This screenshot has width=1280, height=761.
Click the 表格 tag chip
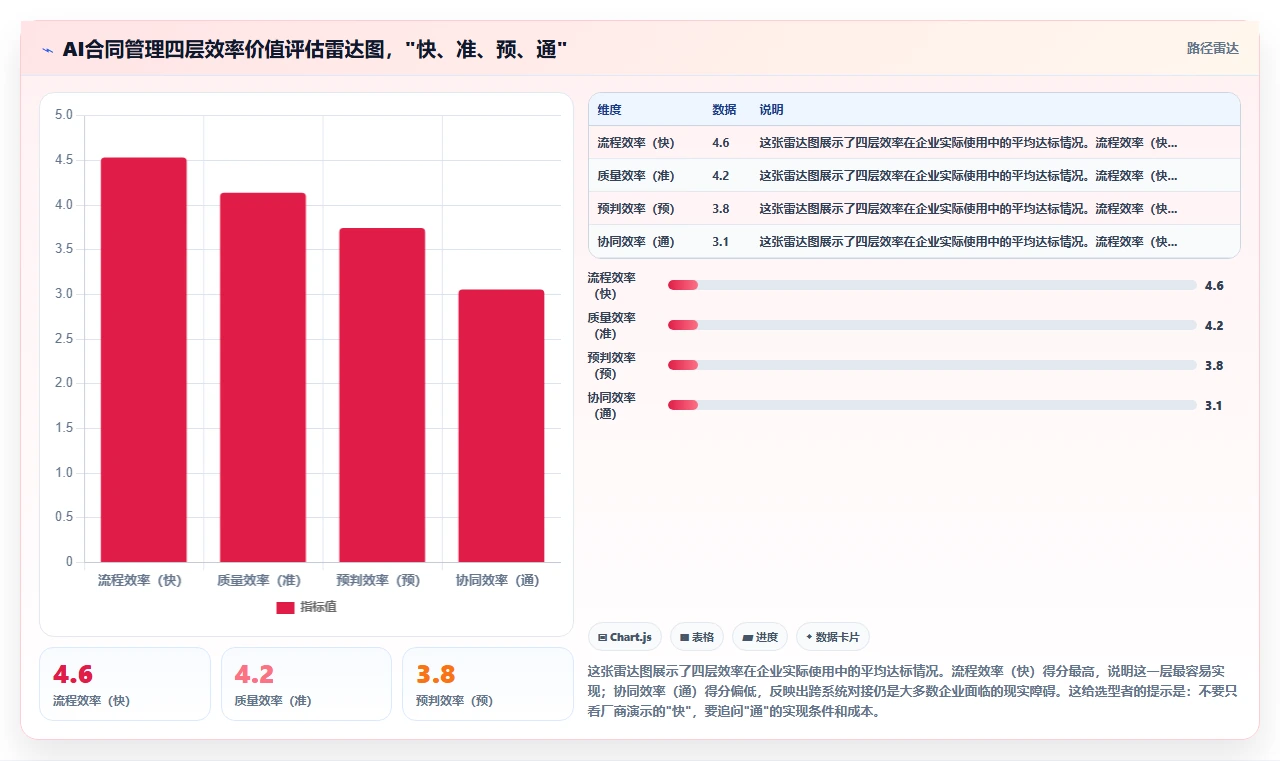click(697, 637)
